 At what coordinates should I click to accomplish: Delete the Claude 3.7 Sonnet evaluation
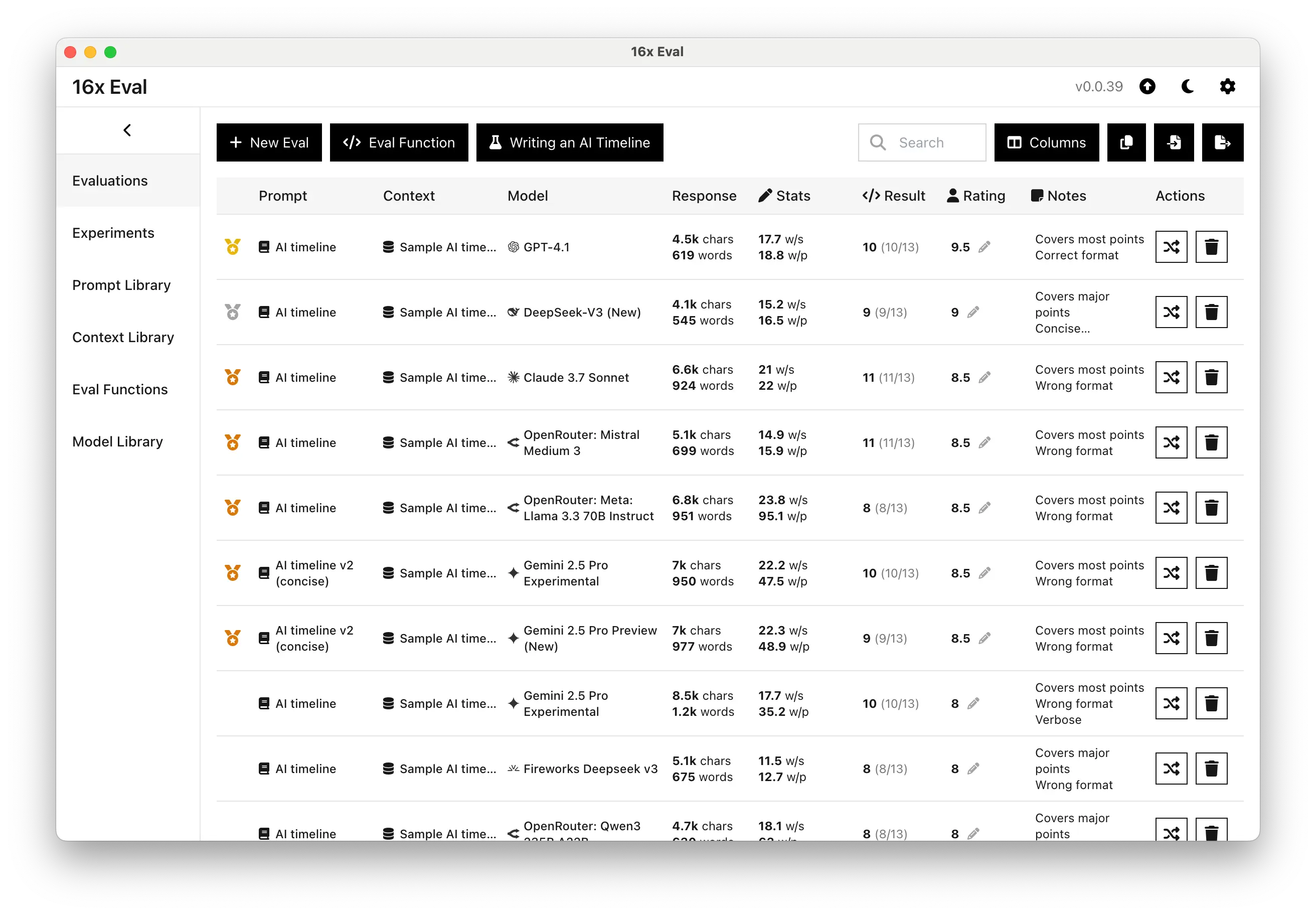coord(1211,378)
